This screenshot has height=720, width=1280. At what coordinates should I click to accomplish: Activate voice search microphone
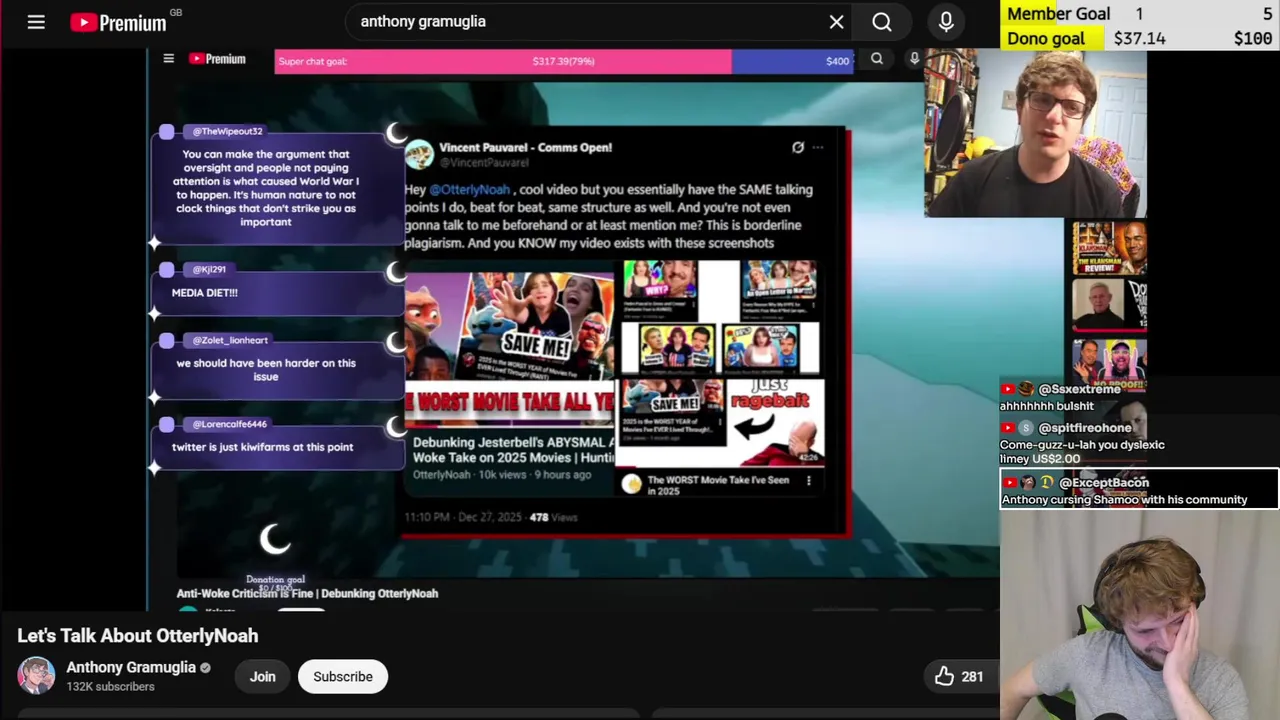pyautogui.click(x=946, y=21)
